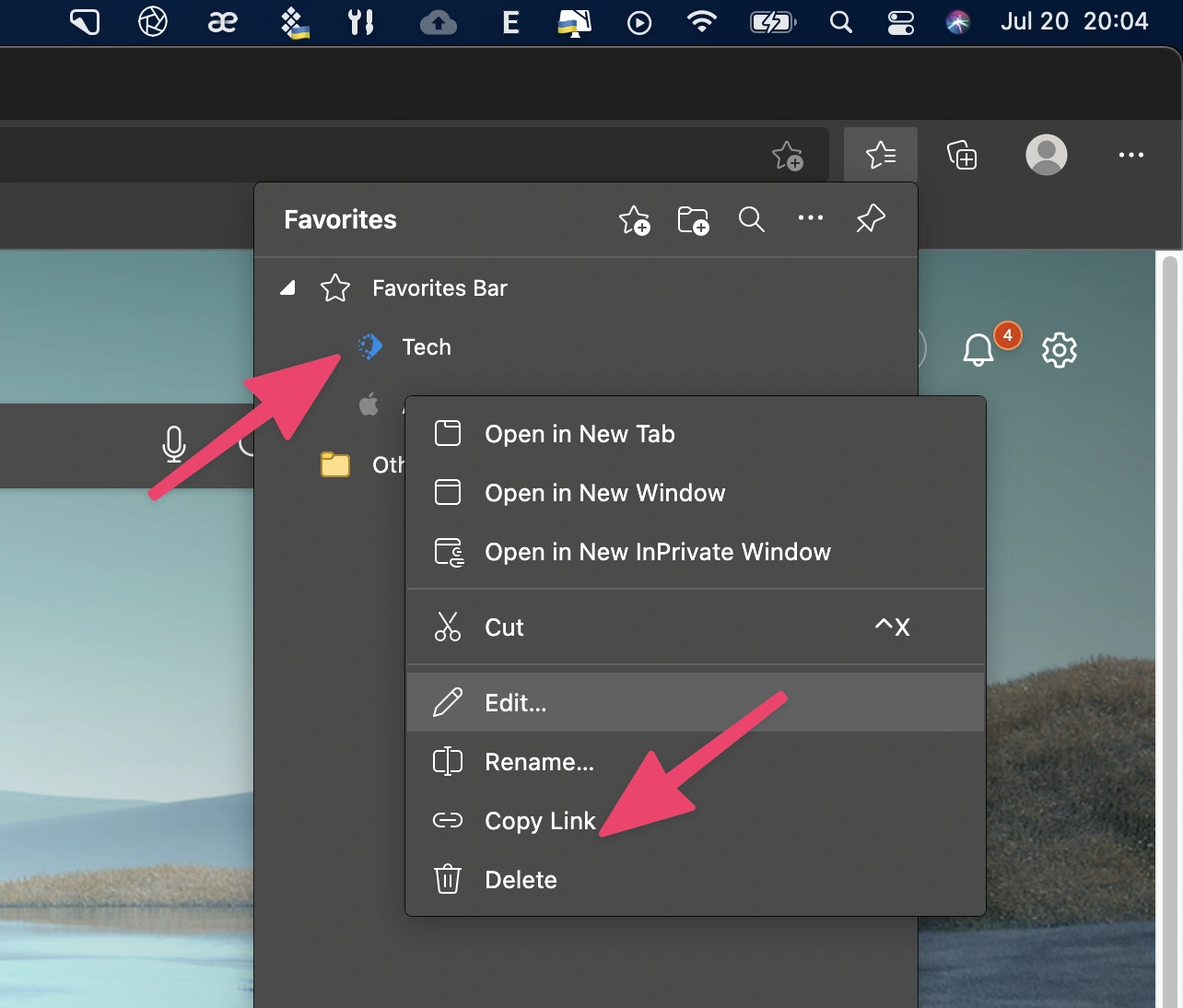Open Edge Settings and more ellipsis
1183x1008 pixels.
[1131, 155]
